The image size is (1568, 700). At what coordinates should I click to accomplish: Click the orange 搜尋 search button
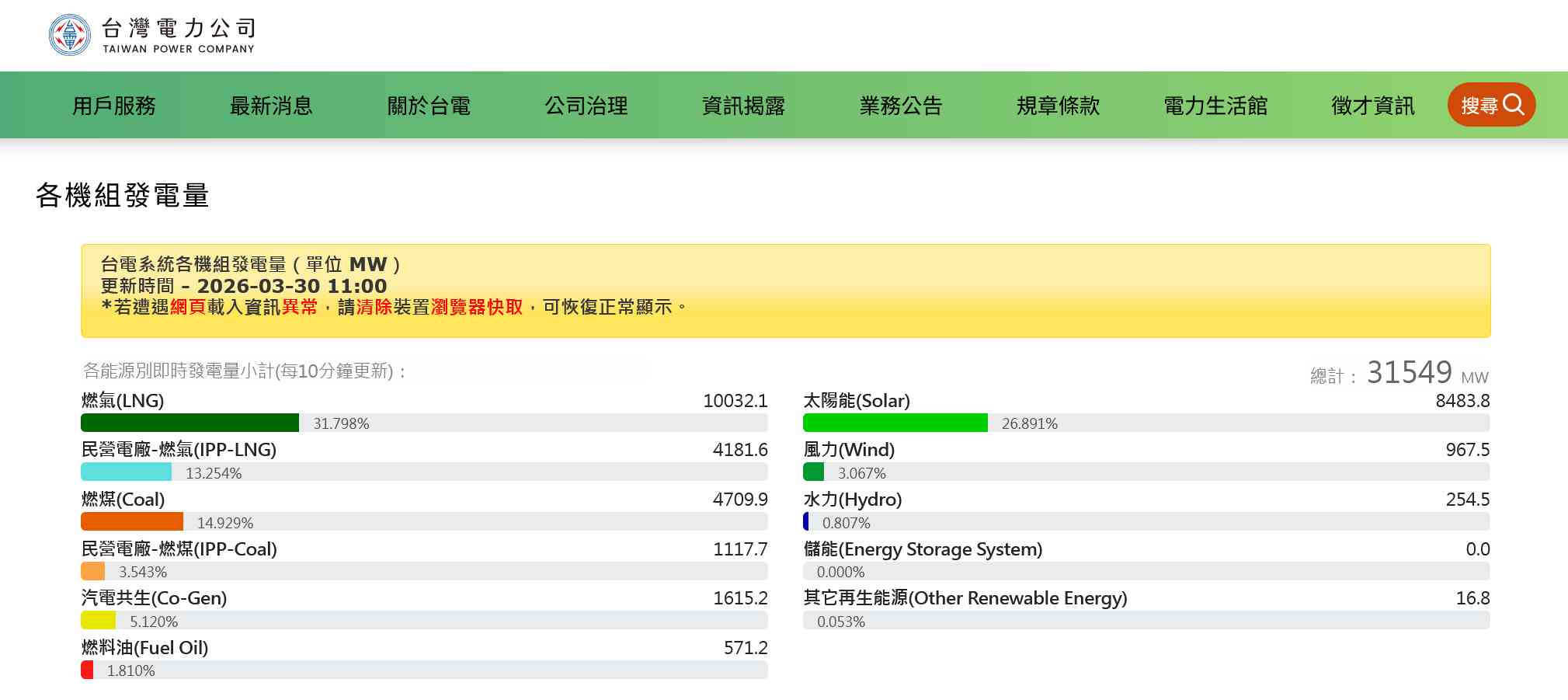pyautogui.click(x=1490, y=105)
